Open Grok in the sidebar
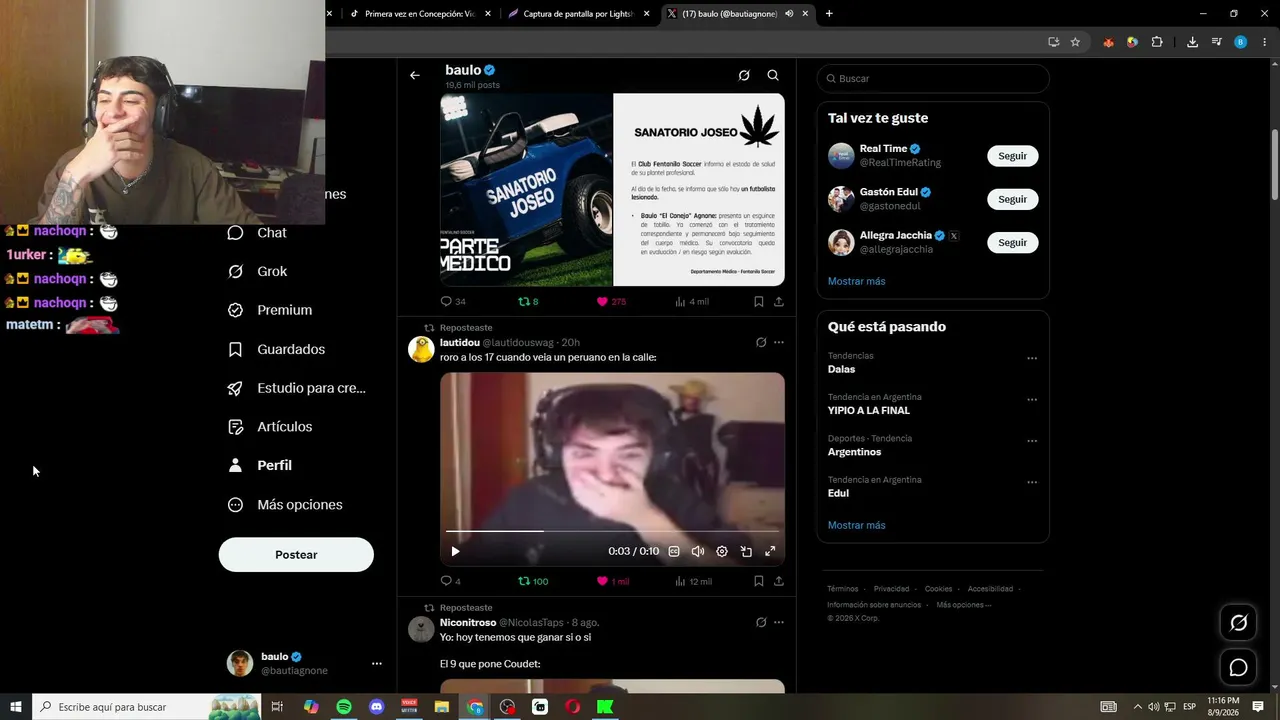The width and height of the screenshot is (1280, 720). coord(257,271)
